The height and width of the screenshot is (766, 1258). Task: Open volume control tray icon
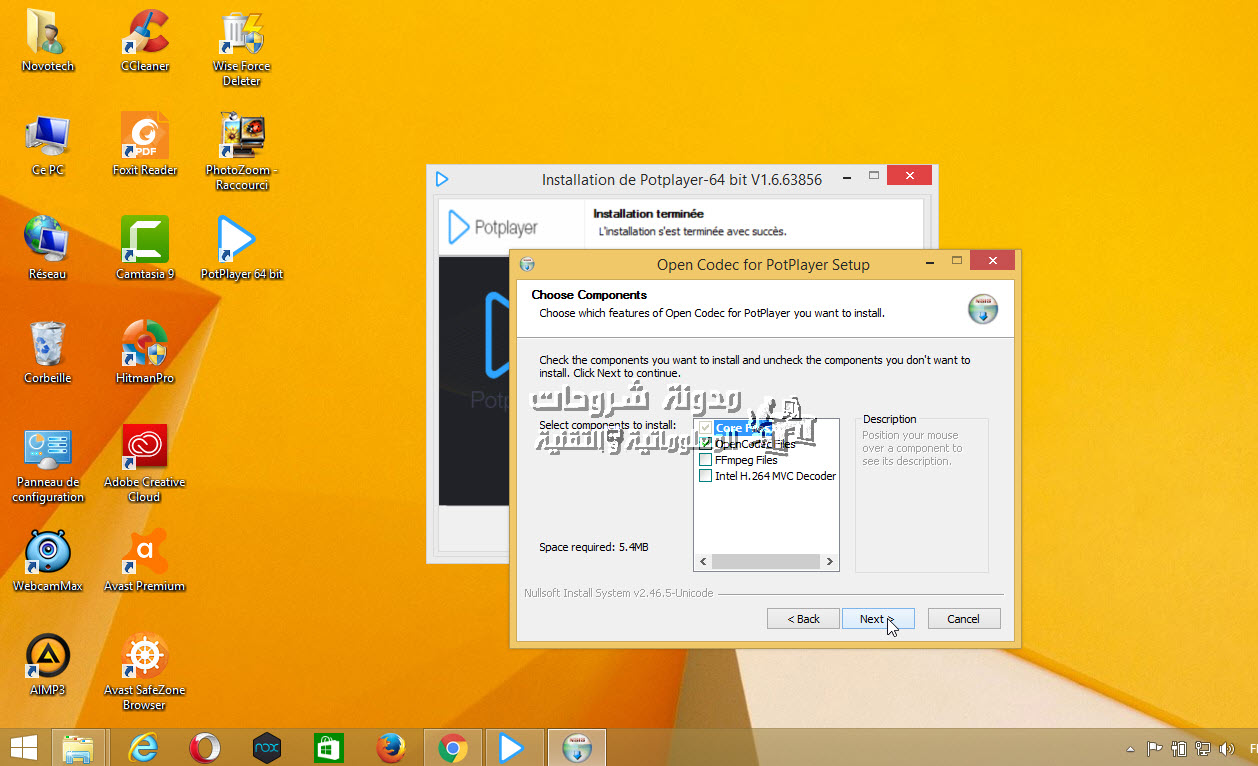tap(1227, 748)
